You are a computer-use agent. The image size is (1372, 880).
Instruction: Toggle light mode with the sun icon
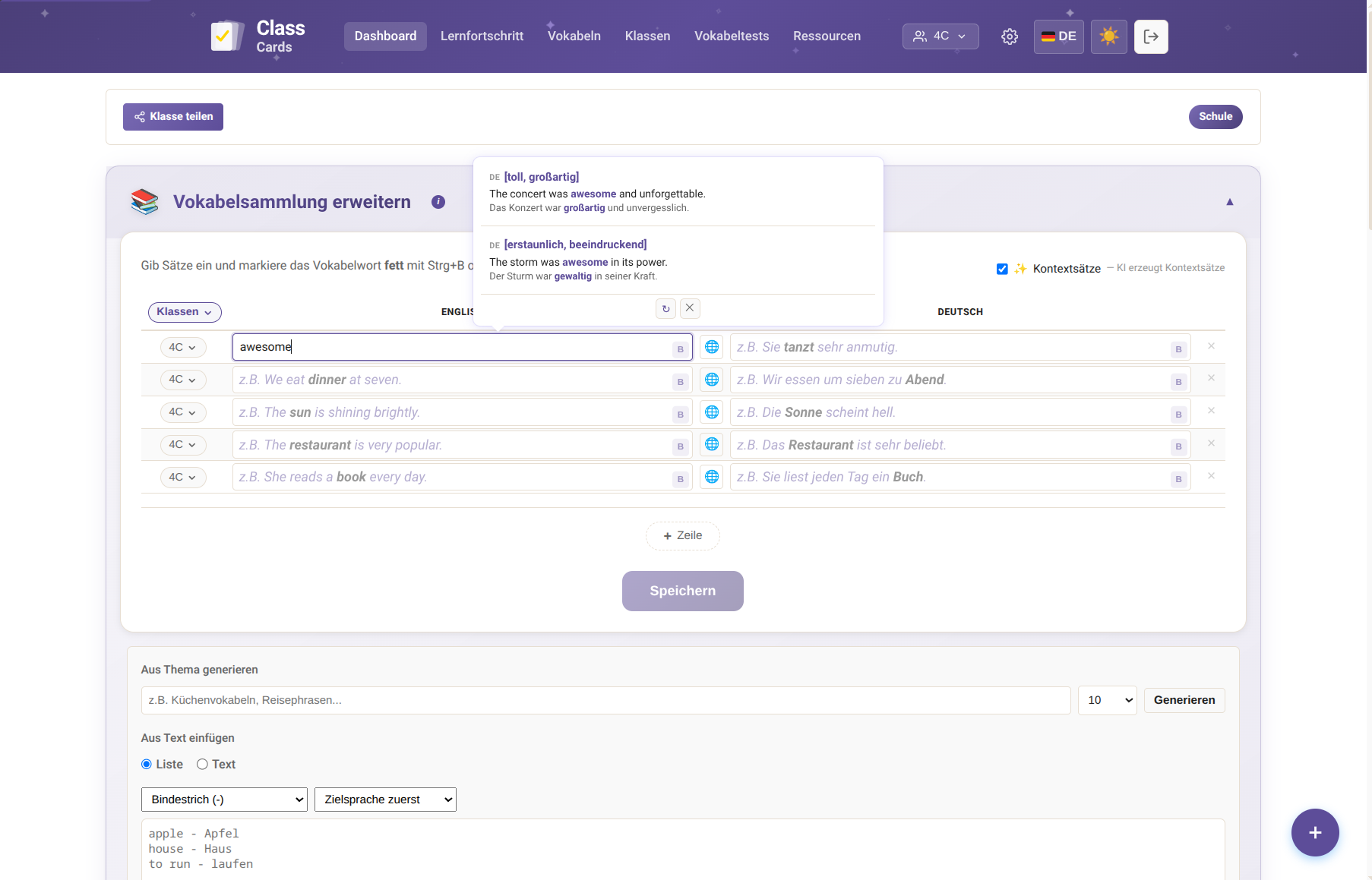[1108, 36]
